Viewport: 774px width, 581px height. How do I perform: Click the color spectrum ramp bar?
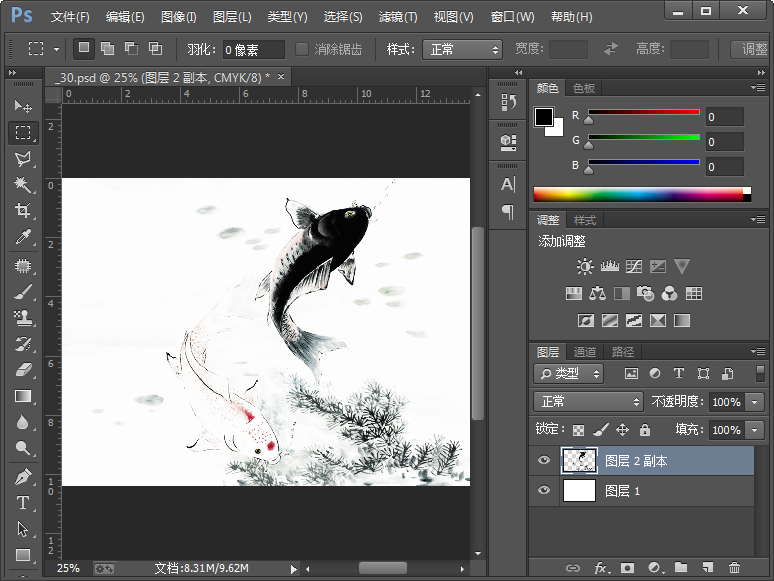[x=640, y=194]
